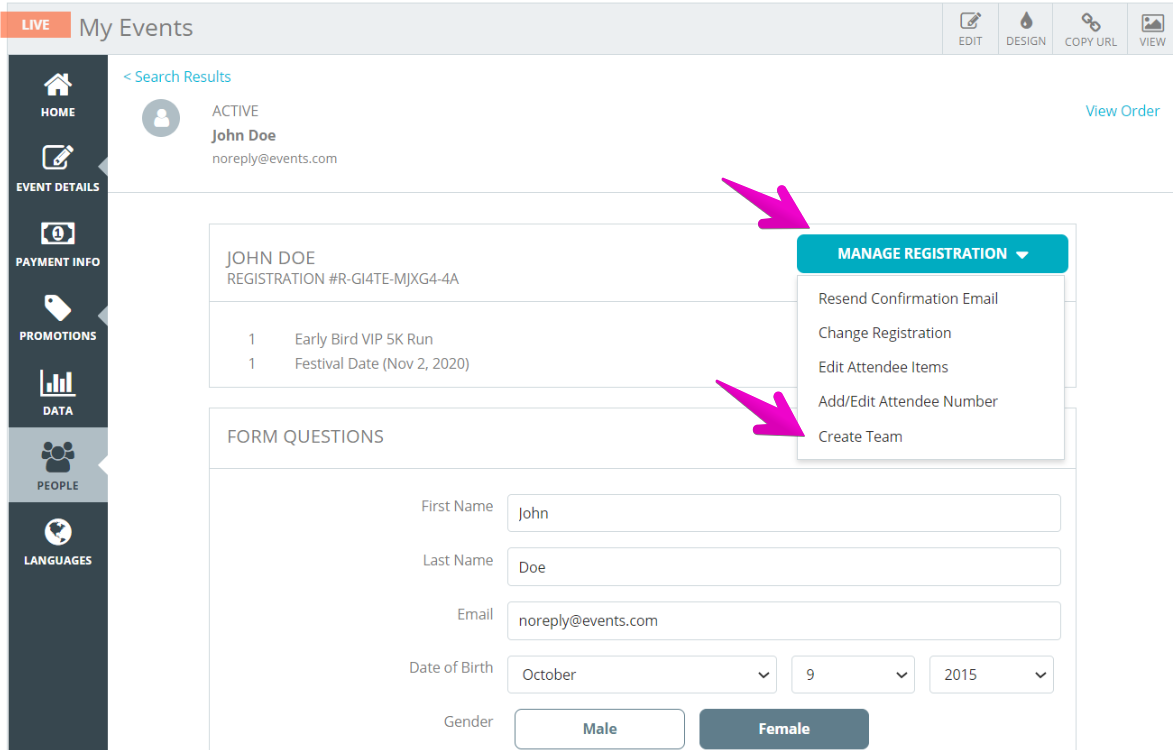Open the People section in sidebar
This screenshot has width=1173, height=750.
point(58,465)
